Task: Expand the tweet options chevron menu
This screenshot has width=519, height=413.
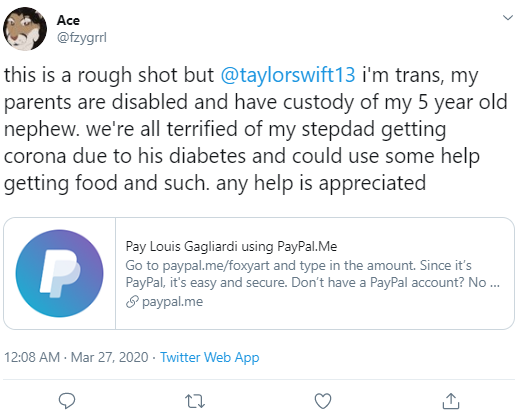Action: [x=508, y=17]
